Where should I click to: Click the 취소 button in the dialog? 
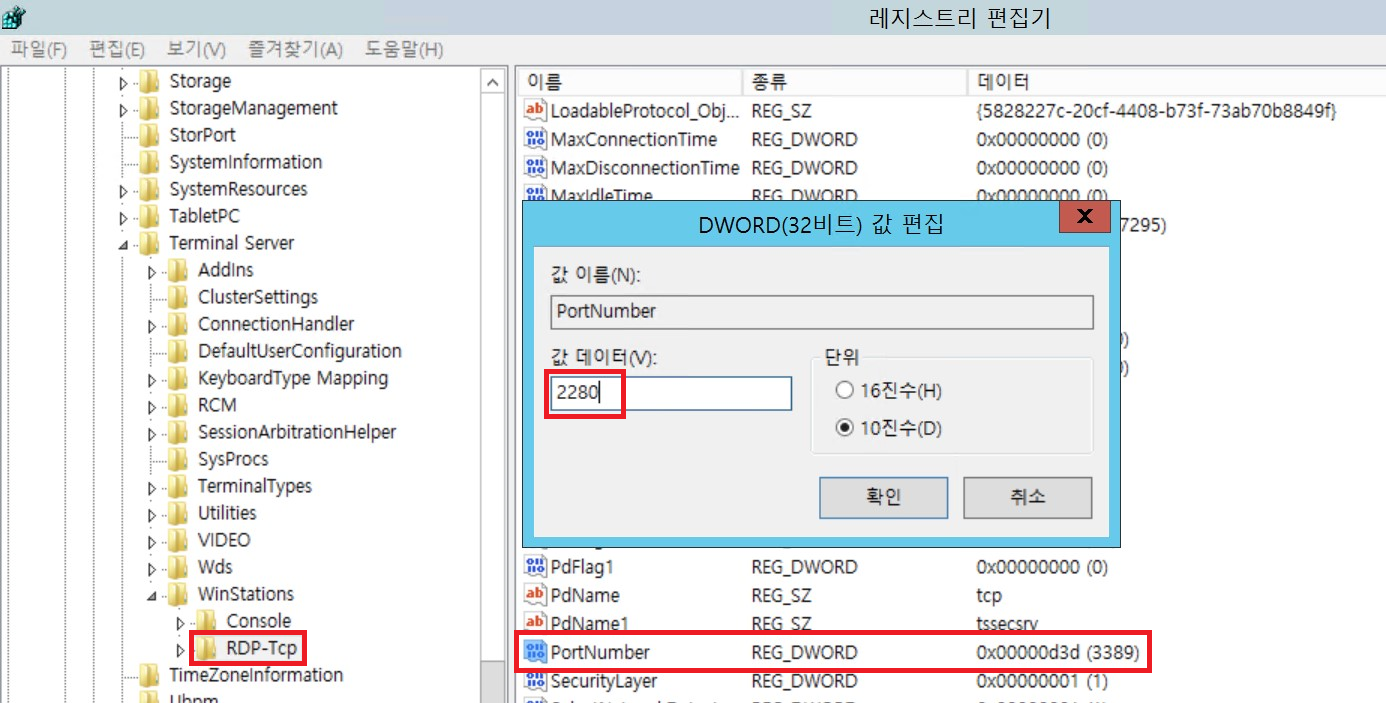pos(1027,497)
